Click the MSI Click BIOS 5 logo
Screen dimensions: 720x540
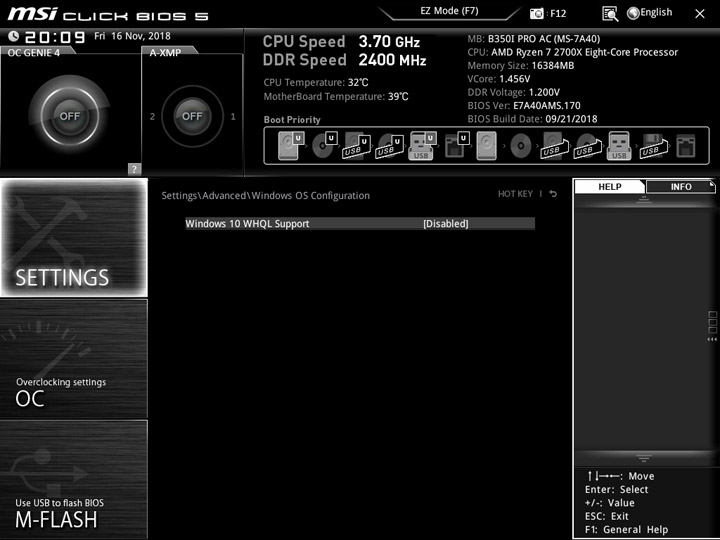108,15
